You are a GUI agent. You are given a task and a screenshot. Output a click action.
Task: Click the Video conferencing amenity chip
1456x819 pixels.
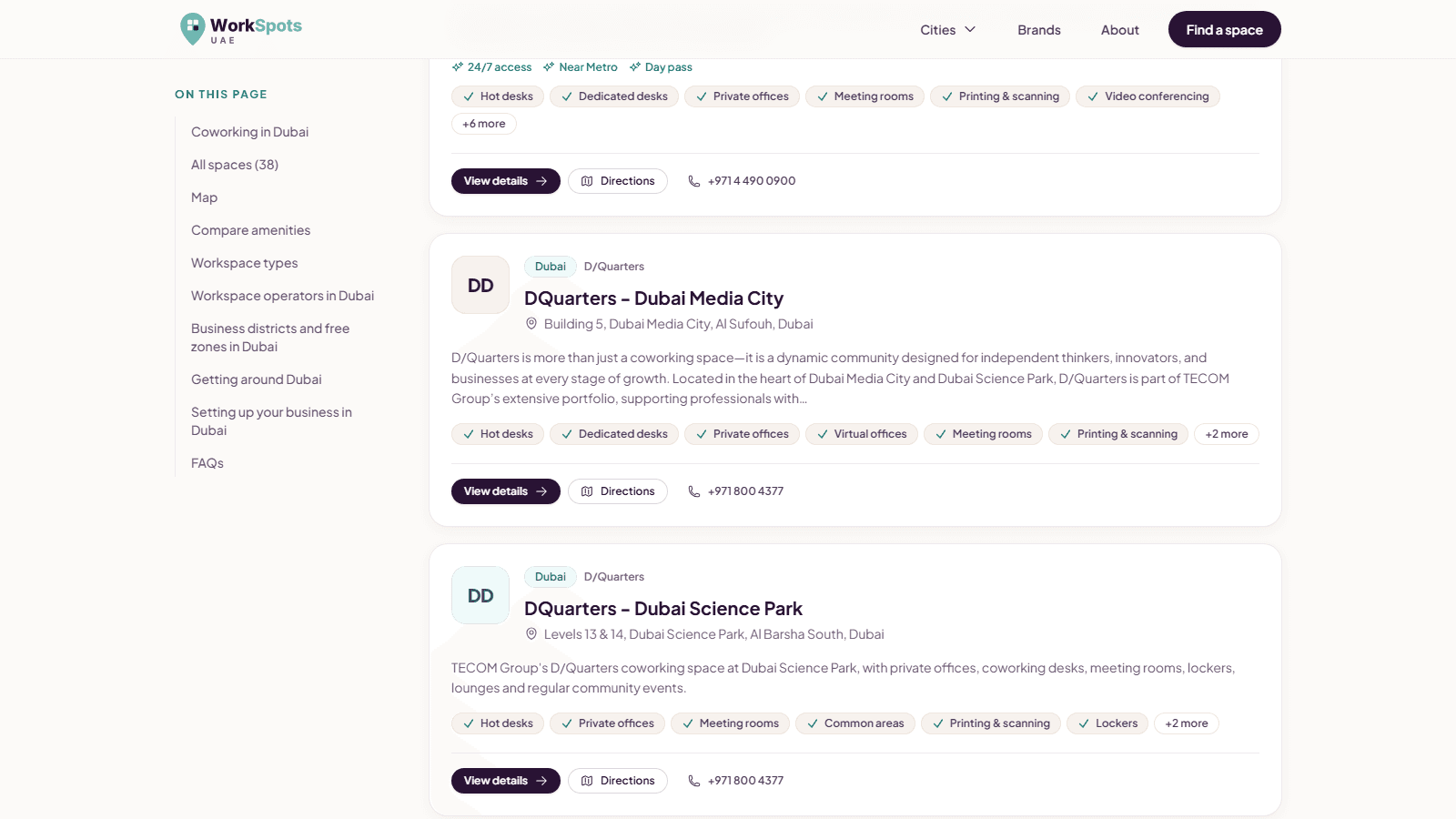1148,96
